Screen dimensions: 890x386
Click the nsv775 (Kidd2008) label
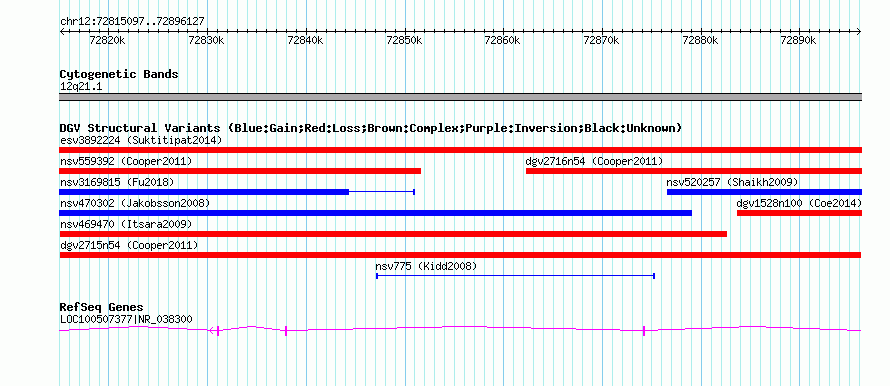coord(426,266)
